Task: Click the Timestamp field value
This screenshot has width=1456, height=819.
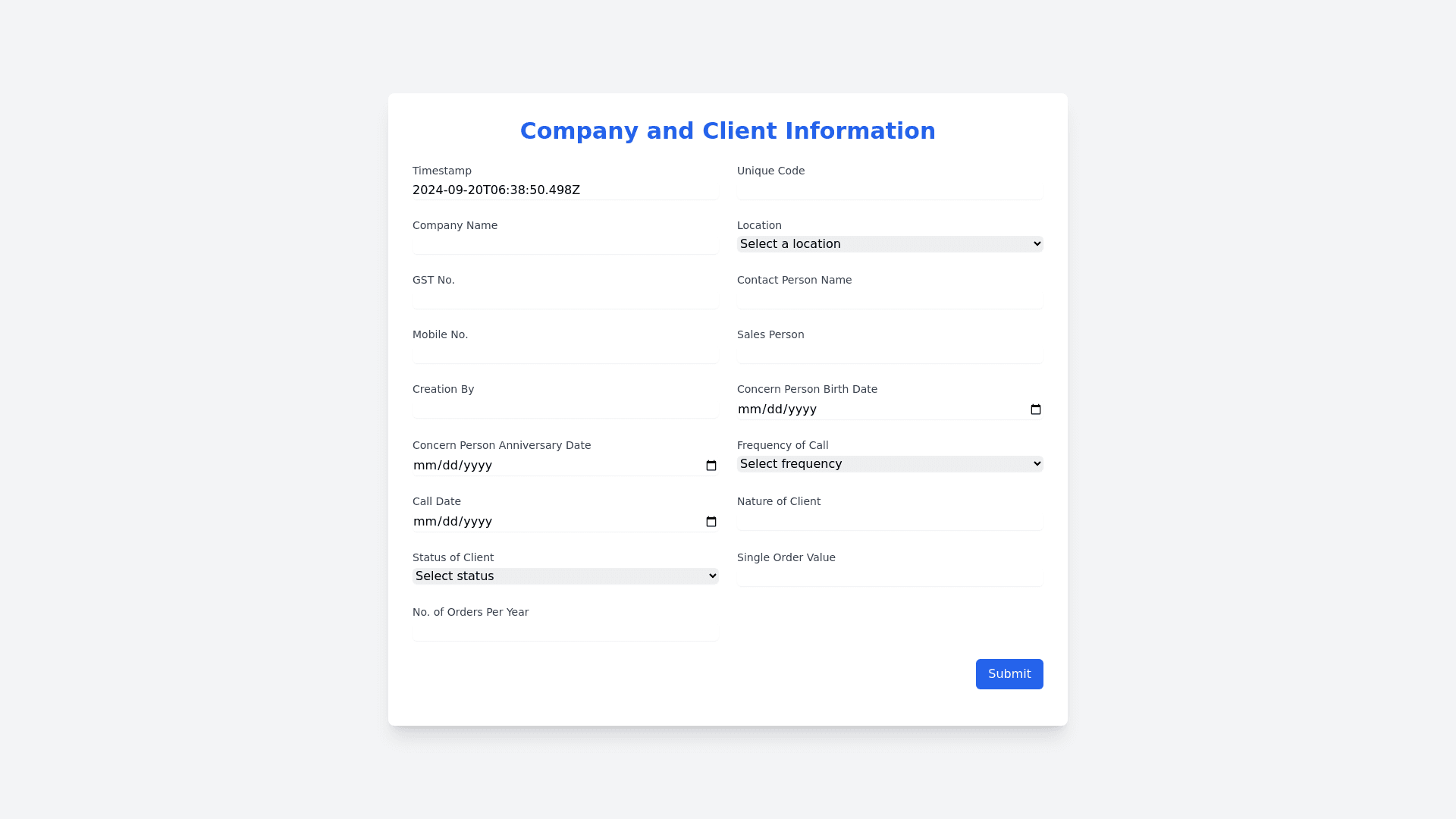Action: (496, 190)
